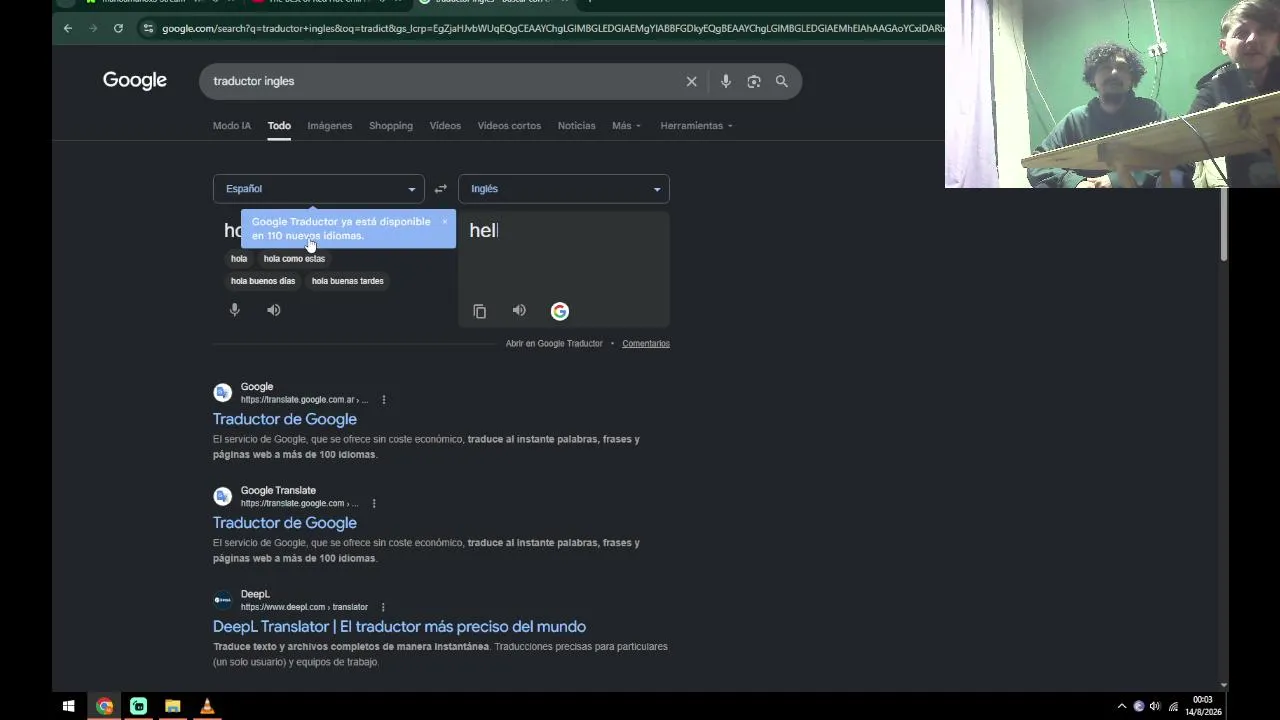Image resolution: width=1280 pixels, height=720 pixels.
Task: Switch to Shopping results
Action: tap(391, 126)
